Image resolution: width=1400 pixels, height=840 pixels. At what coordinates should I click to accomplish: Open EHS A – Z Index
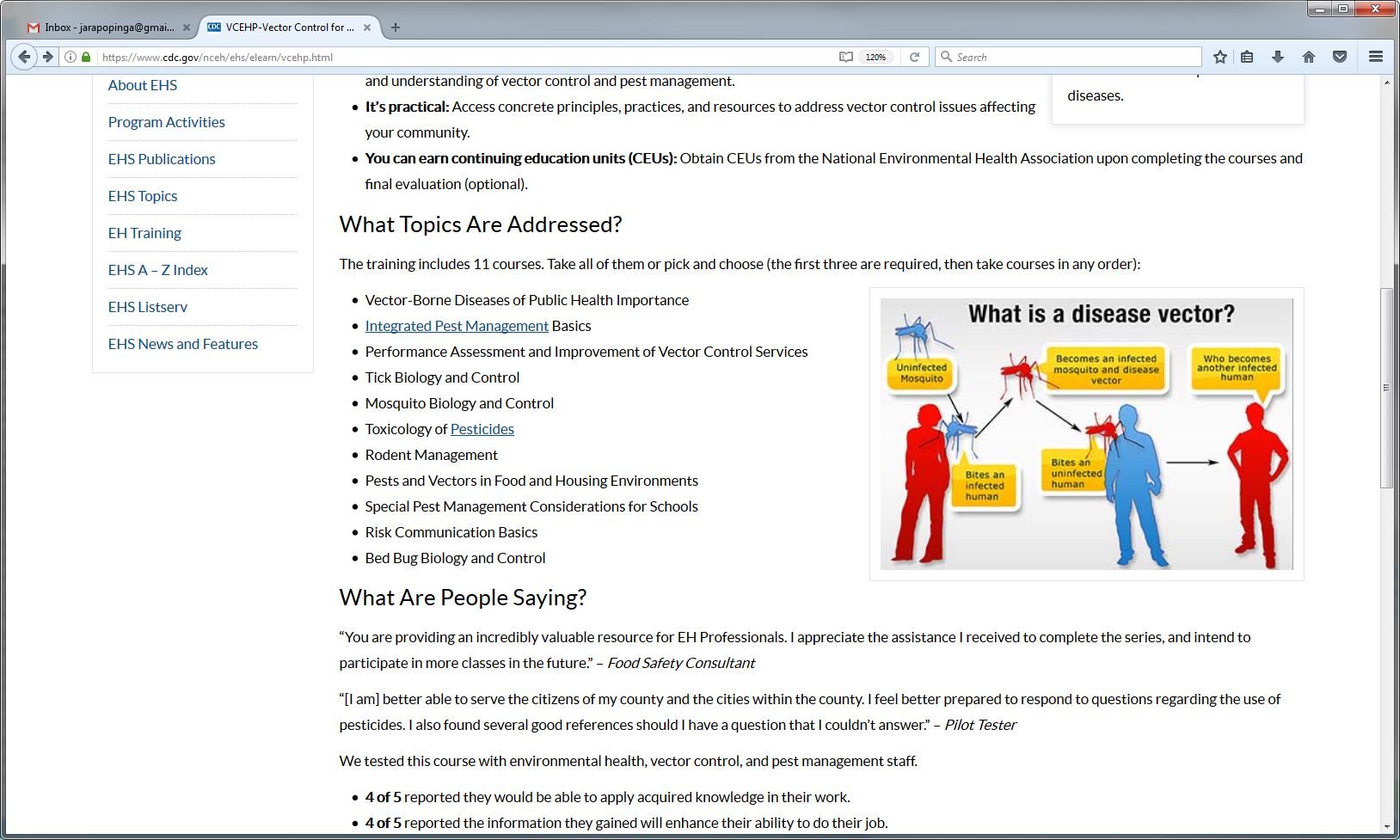tap(158, 270)
